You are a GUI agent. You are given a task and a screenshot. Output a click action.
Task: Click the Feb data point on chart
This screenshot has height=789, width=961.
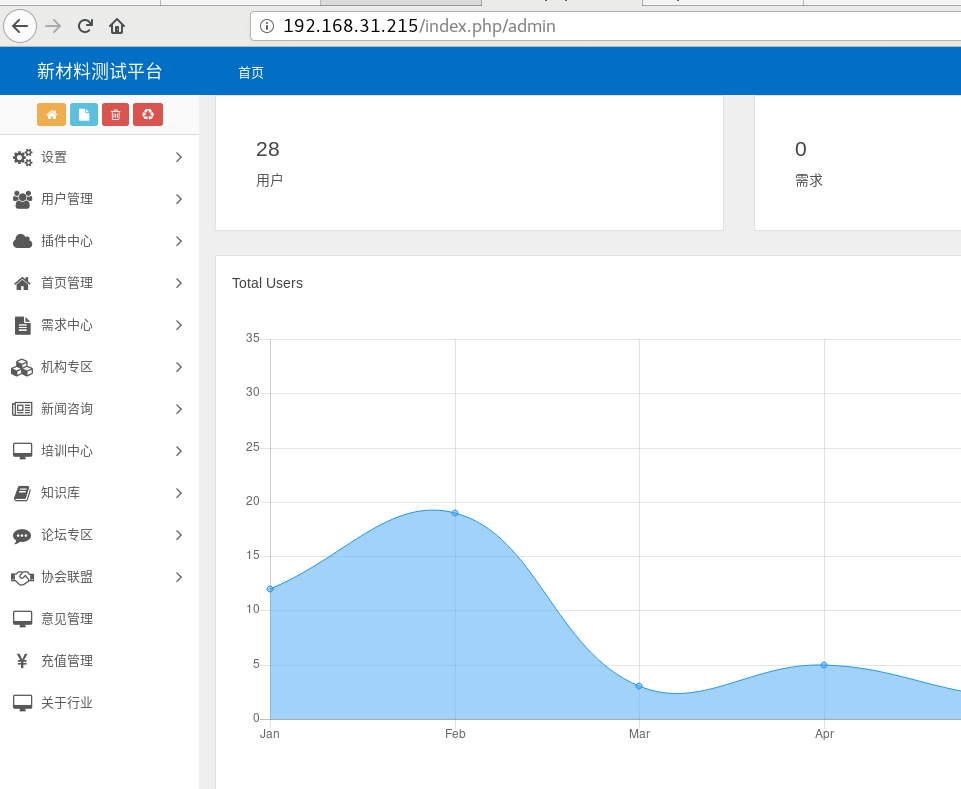pyautogui.click(x=455, y=513)
